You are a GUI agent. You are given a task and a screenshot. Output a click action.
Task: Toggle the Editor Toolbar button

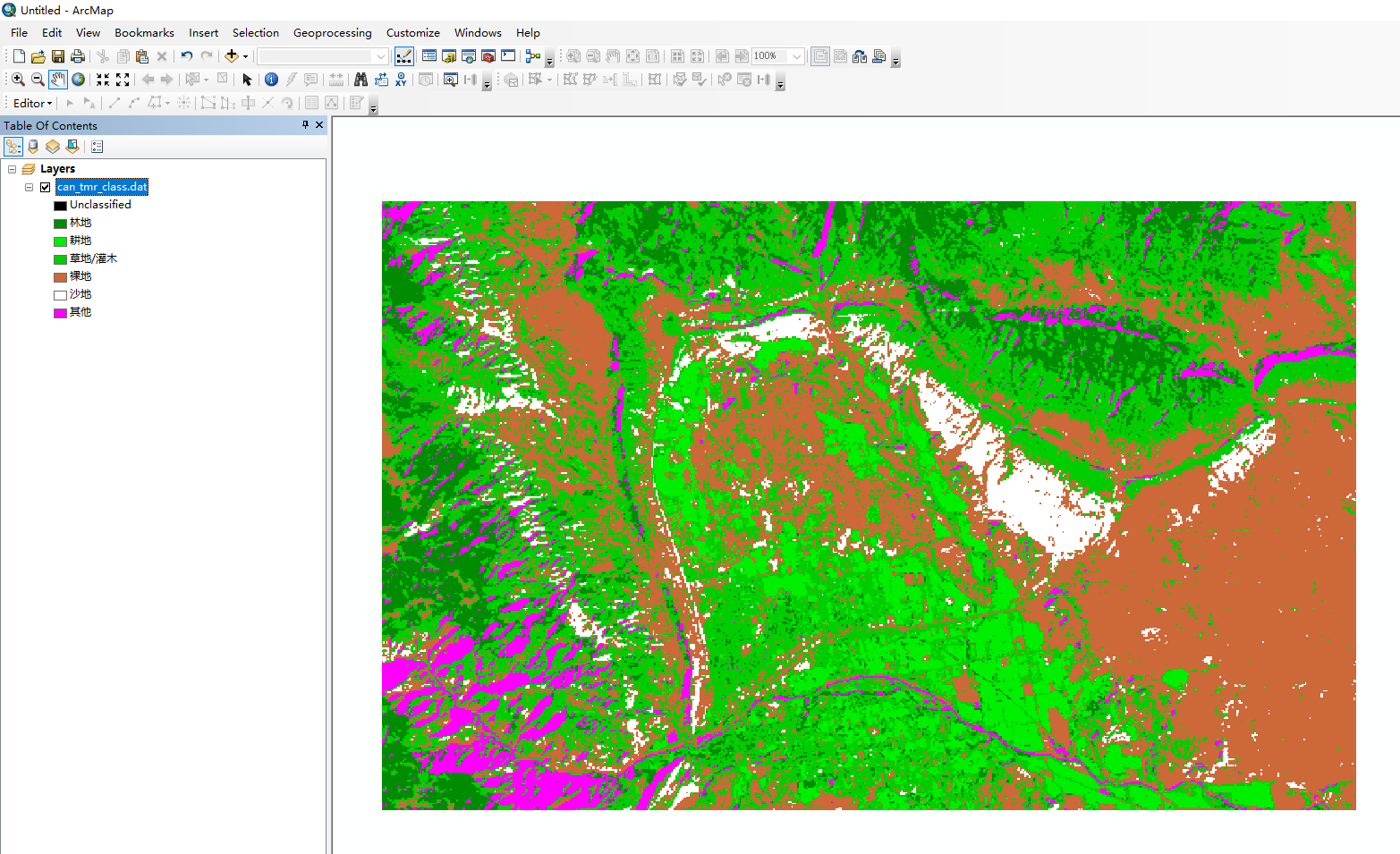coord(404,55)
